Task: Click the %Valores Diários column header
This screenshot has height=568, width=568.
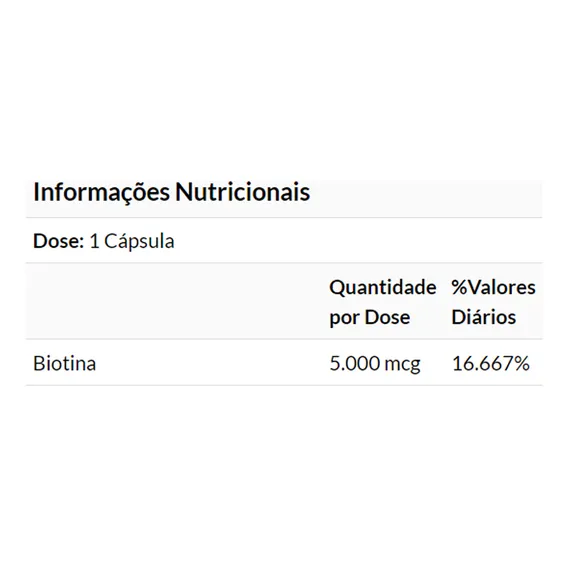Action: (x=493, y=302)
